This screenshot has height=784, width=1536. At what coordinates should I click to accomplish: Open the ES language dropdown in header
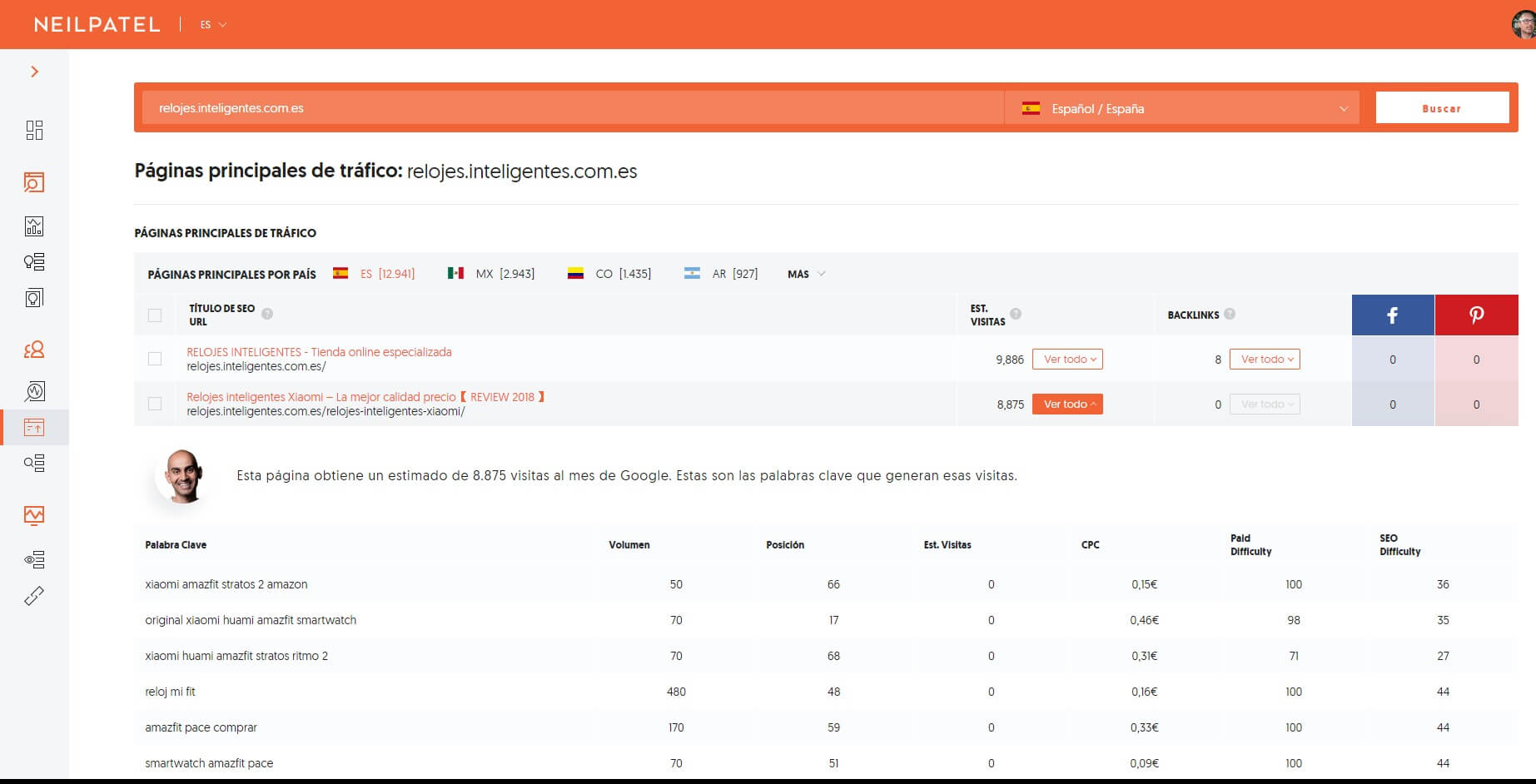(213, 25)
